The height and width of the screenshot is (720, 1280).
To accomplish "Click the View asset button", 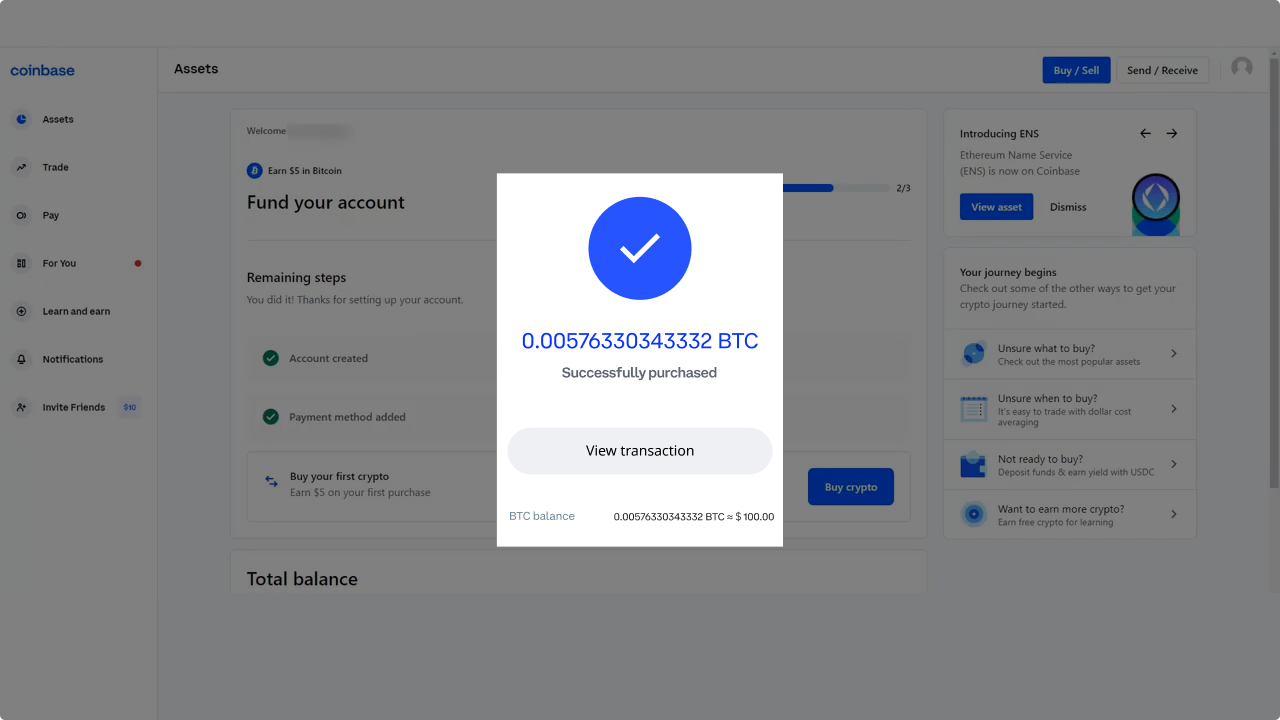I will (x=996, y=207).
